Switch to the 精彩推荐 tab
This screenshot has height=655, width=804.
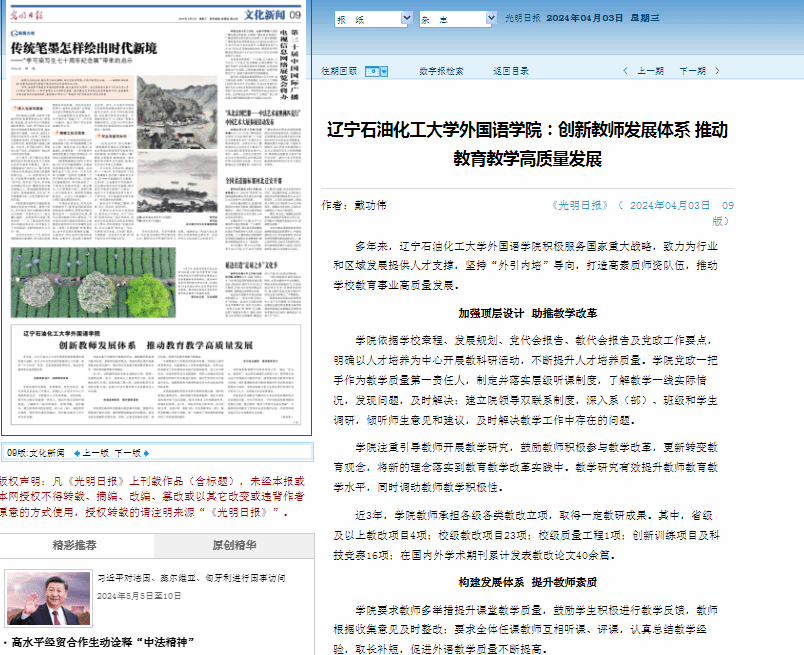click(x=77, y=546)
